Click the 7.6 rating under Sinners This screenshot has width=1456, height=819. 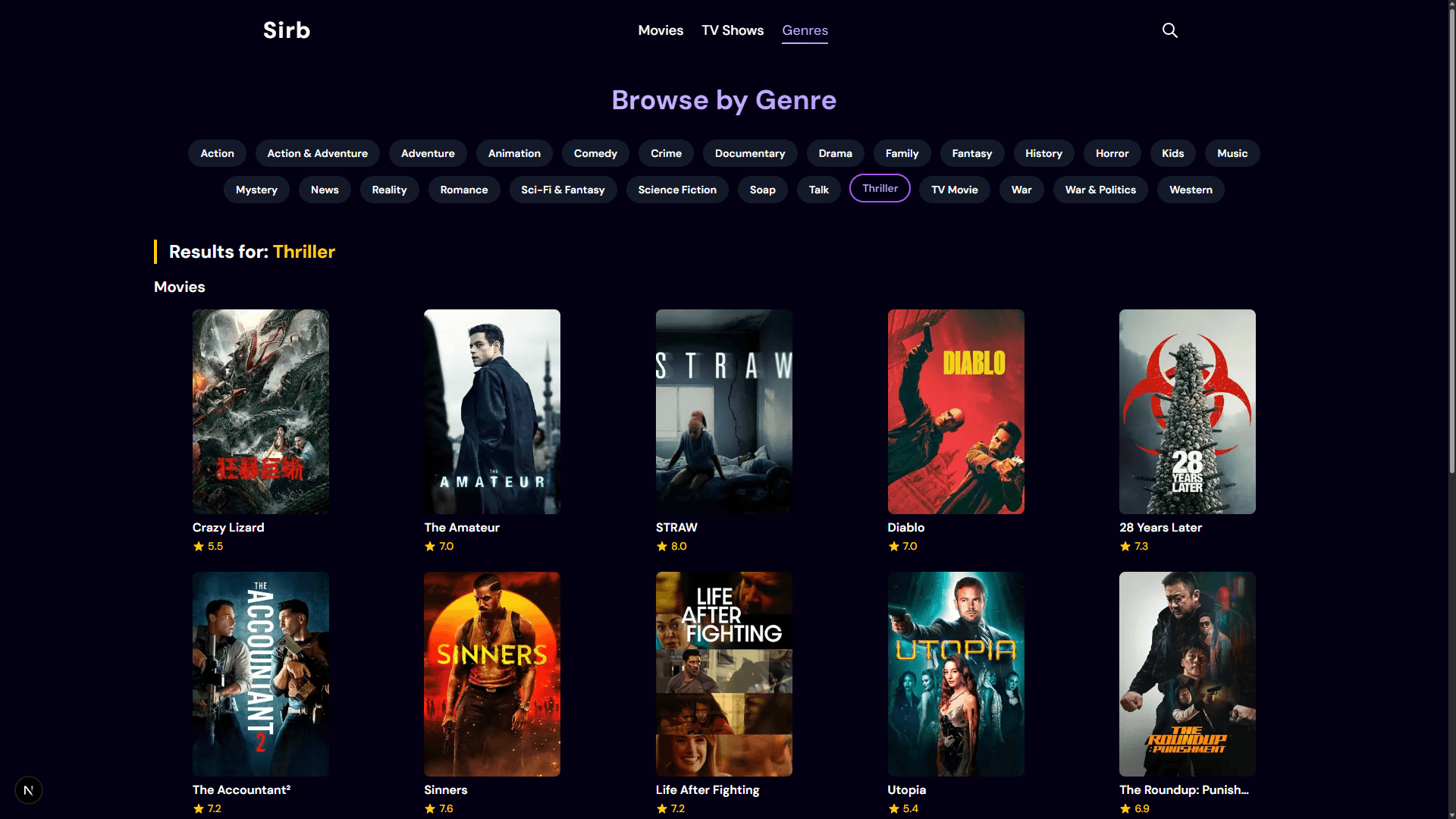point(439,808)
